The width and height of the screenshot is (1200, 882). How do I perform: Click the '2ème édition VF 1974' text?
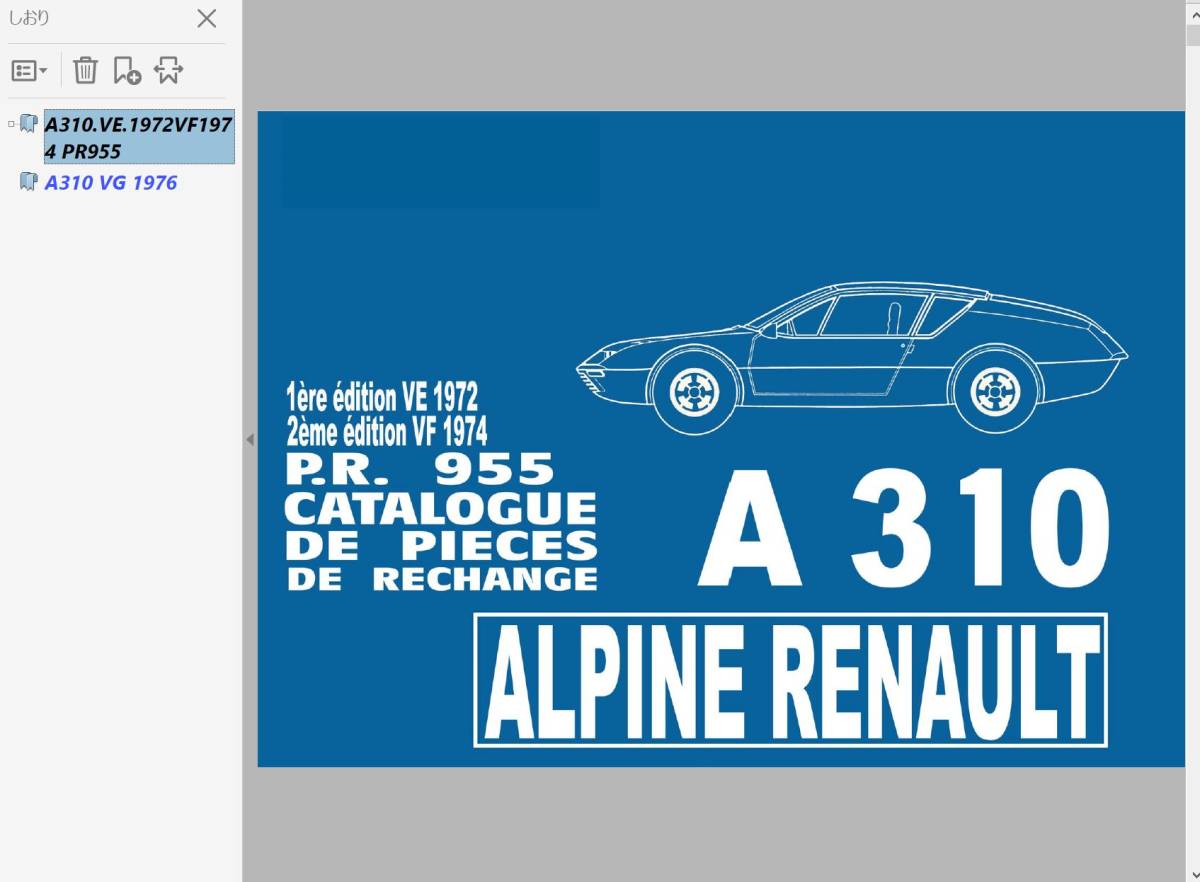tap(386, 432)
